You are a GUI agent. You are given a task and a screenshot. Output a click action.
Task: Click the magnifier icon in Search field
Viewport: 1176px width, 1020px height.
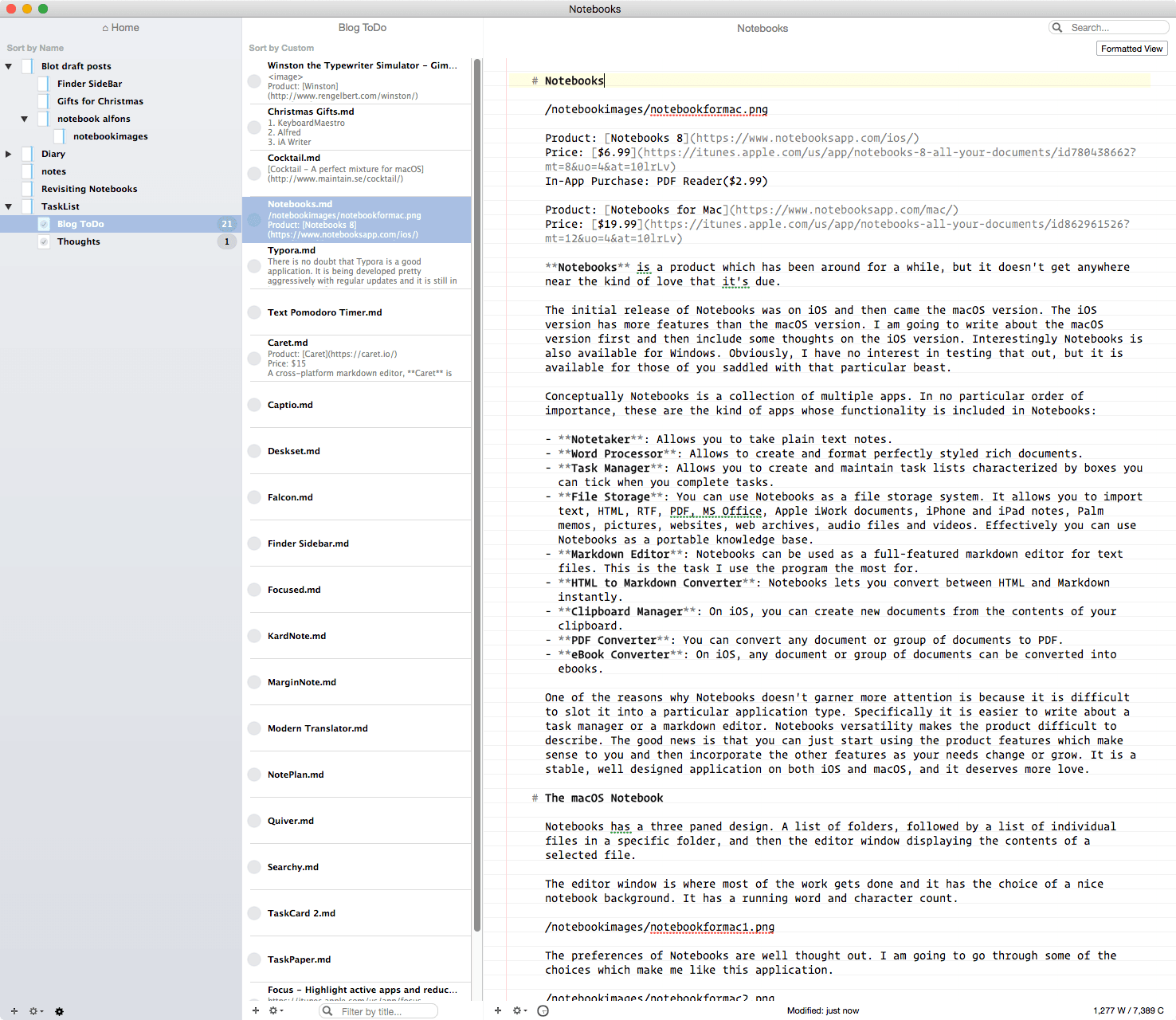1057,28
